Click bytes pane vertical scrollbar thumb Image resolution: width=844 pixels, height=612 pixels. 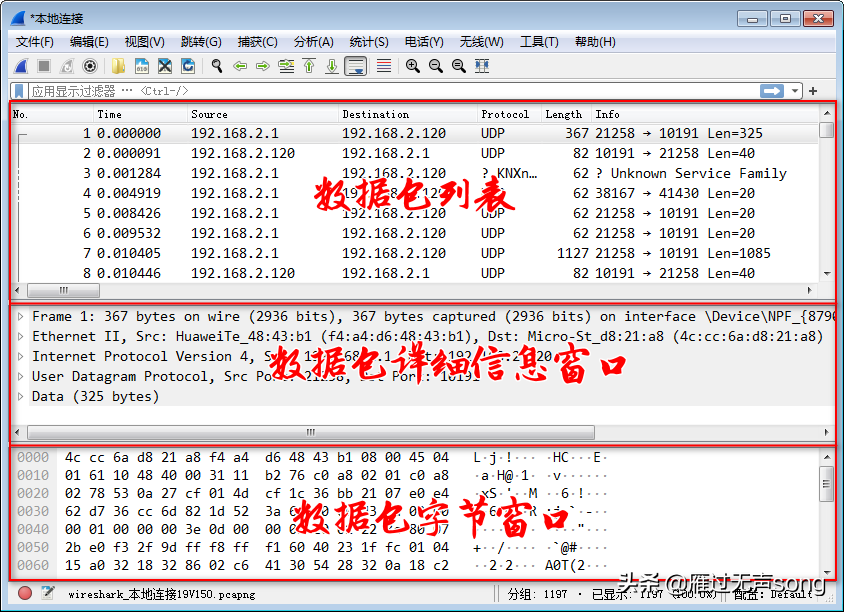[x=826, y=484]
